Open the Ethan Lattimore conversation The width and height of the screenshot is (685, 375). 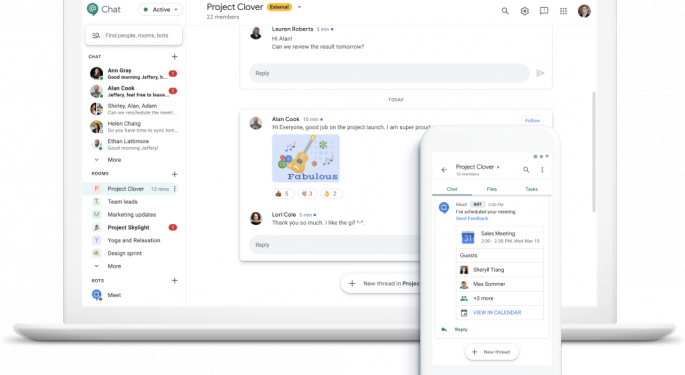pyautogui.click(x=133, y=144)
